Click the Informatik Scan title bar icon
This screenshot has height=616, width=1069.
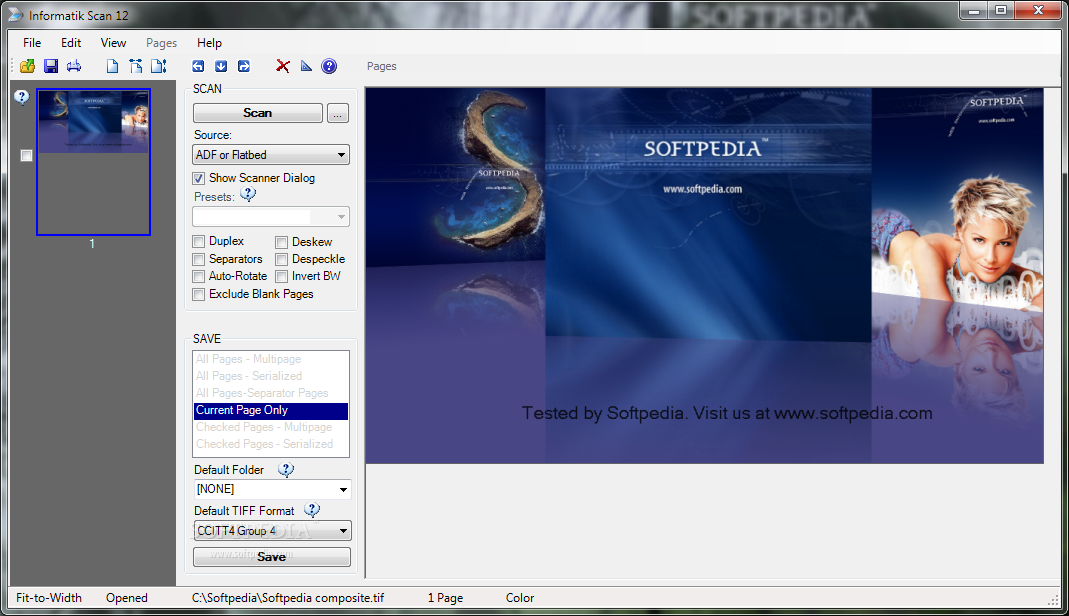[x=16, y=15]
